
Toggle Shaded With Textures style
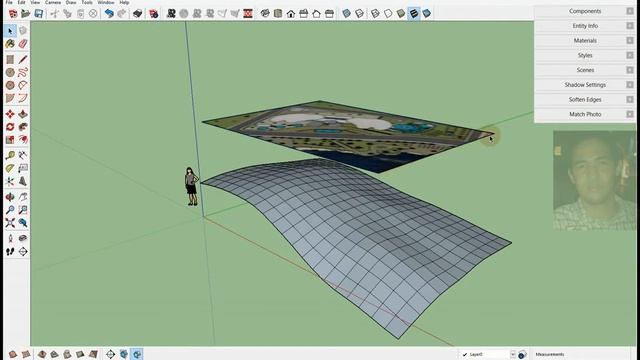tap(413, 13)
